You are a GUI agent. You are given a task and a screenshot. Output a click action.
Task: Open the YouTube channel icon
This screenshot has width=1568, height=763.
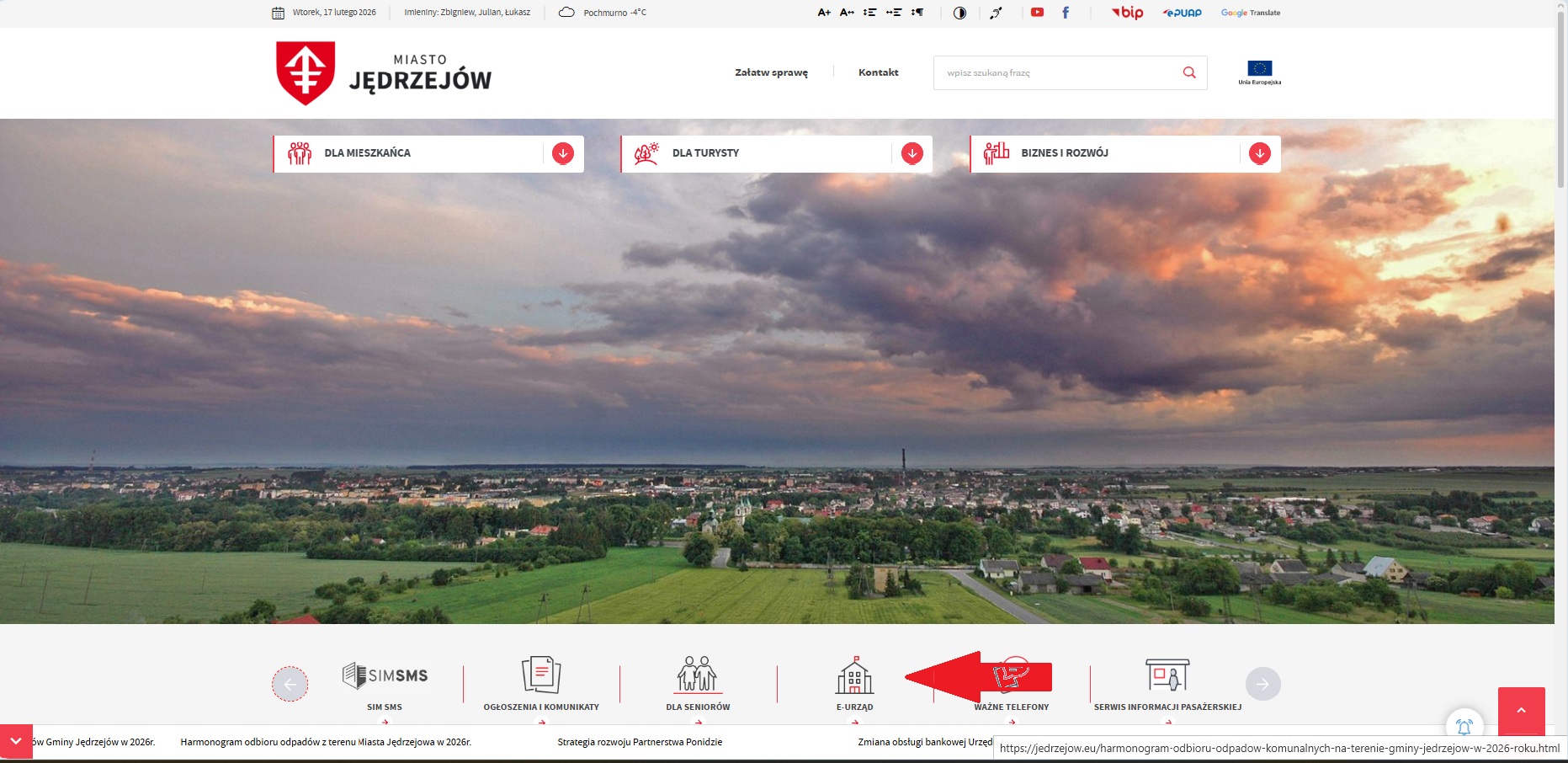click(1037, 13)
